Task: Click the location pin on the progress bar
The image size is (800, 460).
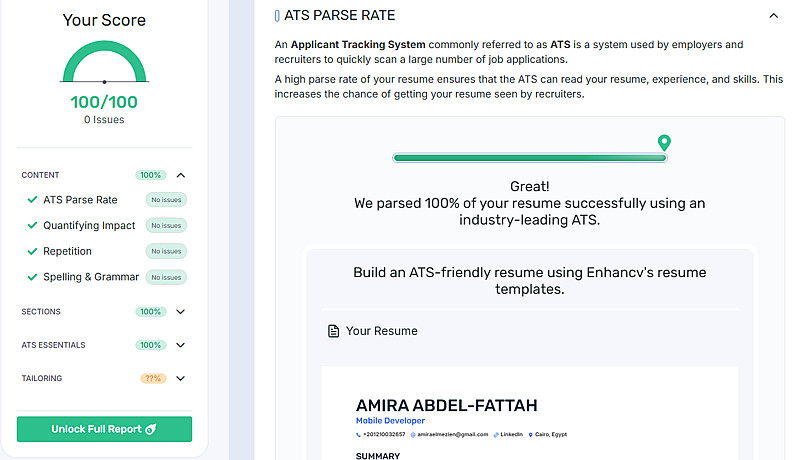Action: click(664, 144)
